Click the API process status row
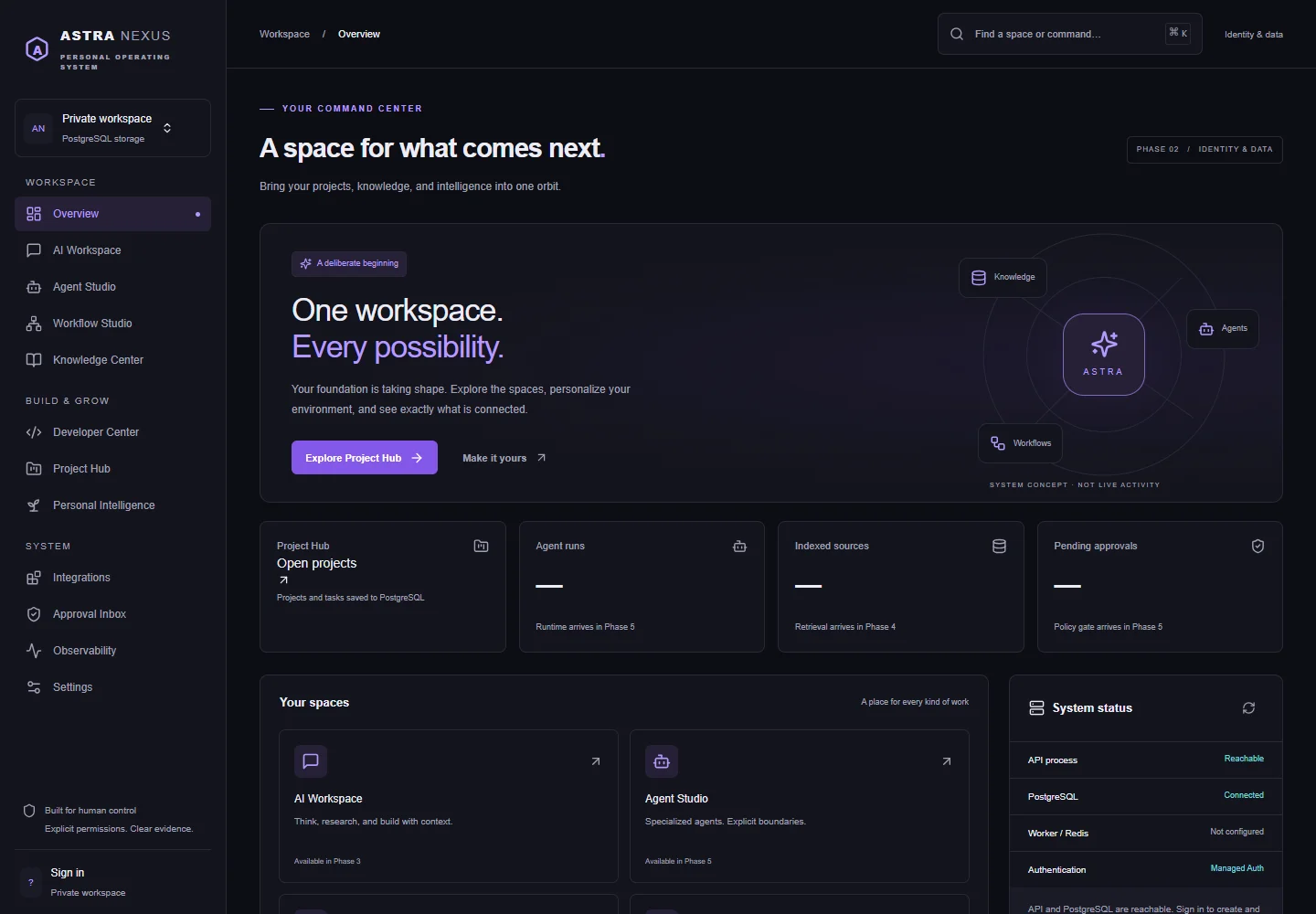This screenshot has height=914, width=1316. point(1146,760)
